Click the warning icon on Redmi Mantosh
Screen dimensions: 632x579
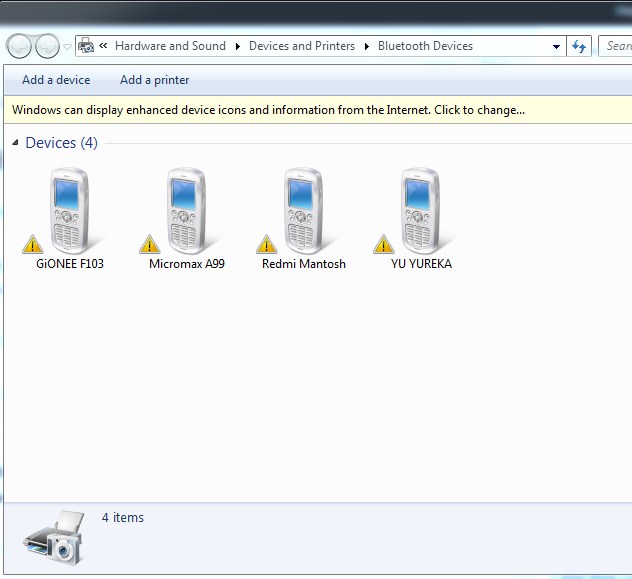(x=266, y=244)
